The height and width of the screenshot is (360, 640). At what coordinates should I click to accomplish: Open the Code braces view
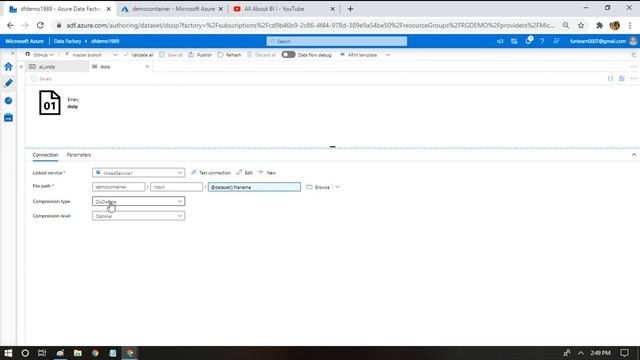tap(610, 78)
